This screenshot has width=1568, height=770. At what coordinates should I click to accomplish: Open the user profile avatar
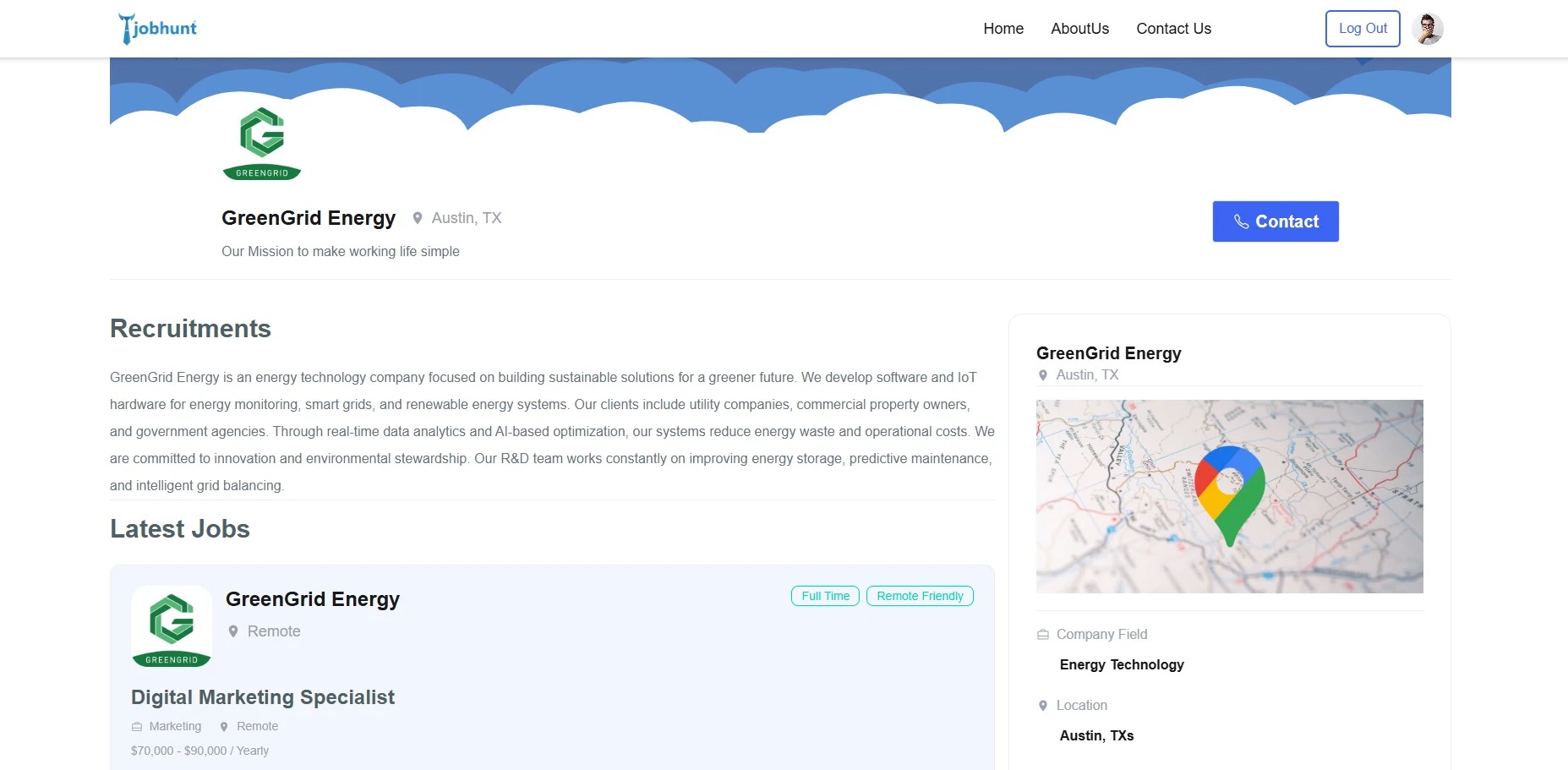1427,29
